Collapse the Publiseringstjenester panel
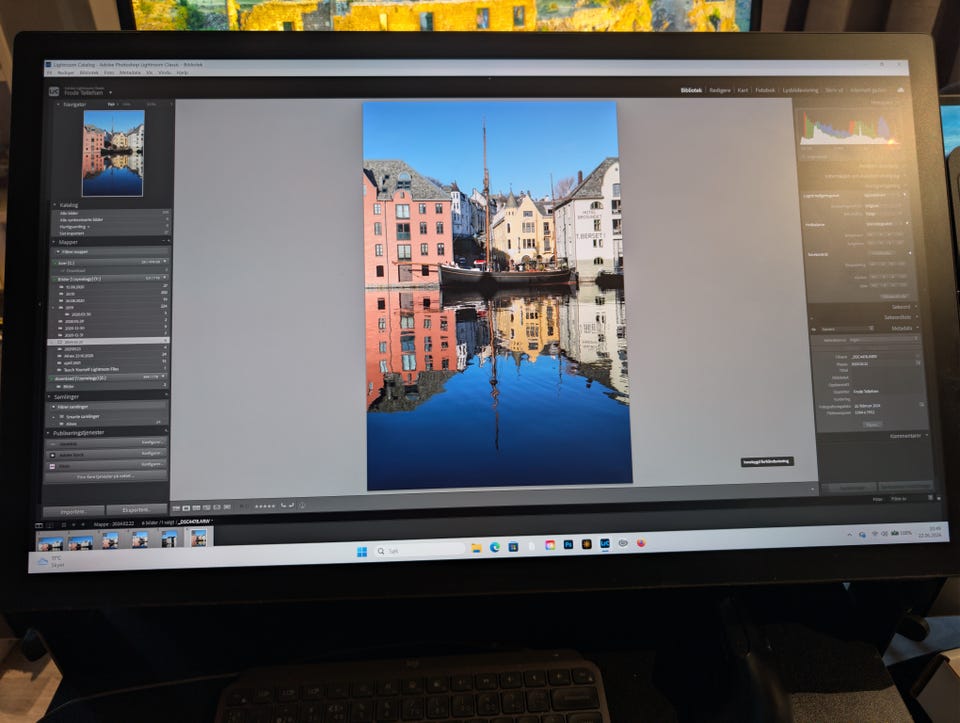This screenshot has height=723, width=960. [x=48, y=432]
